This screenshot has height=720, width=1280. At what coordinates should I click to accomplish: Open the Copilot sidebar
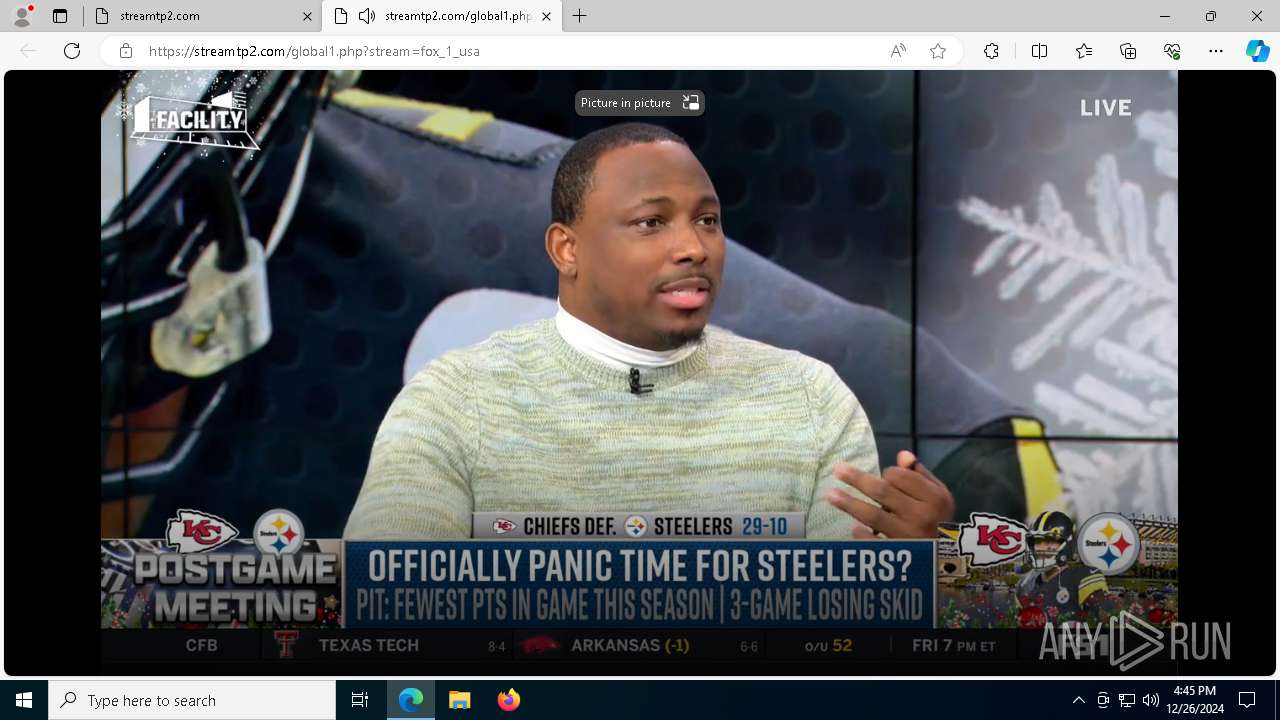coord(1257,51)
